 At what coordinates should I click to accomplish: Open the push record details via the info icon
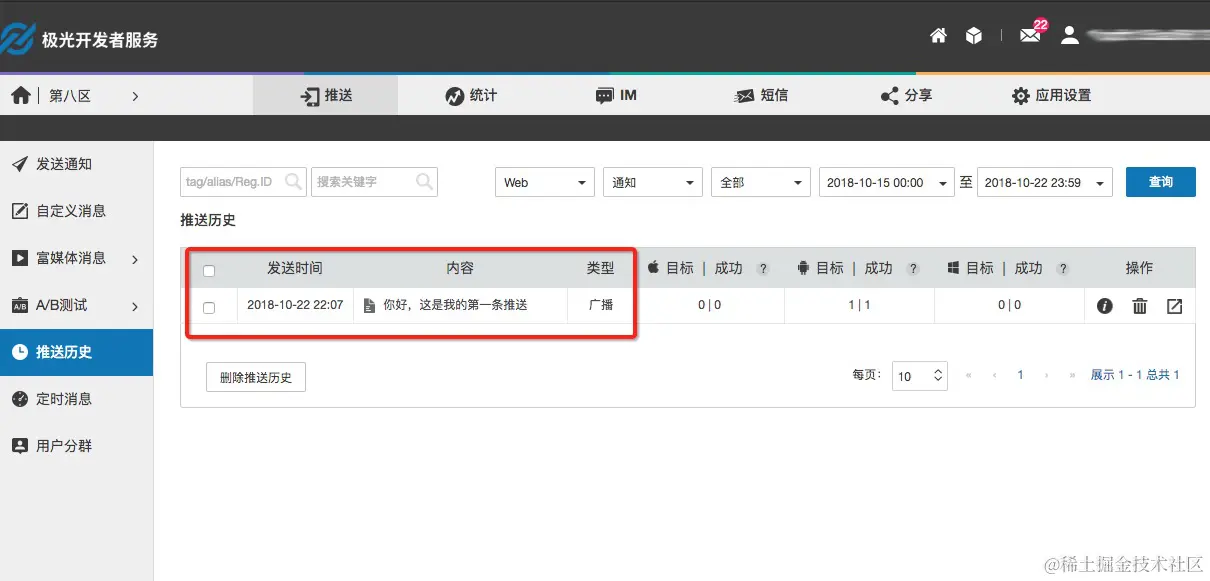1104,306
